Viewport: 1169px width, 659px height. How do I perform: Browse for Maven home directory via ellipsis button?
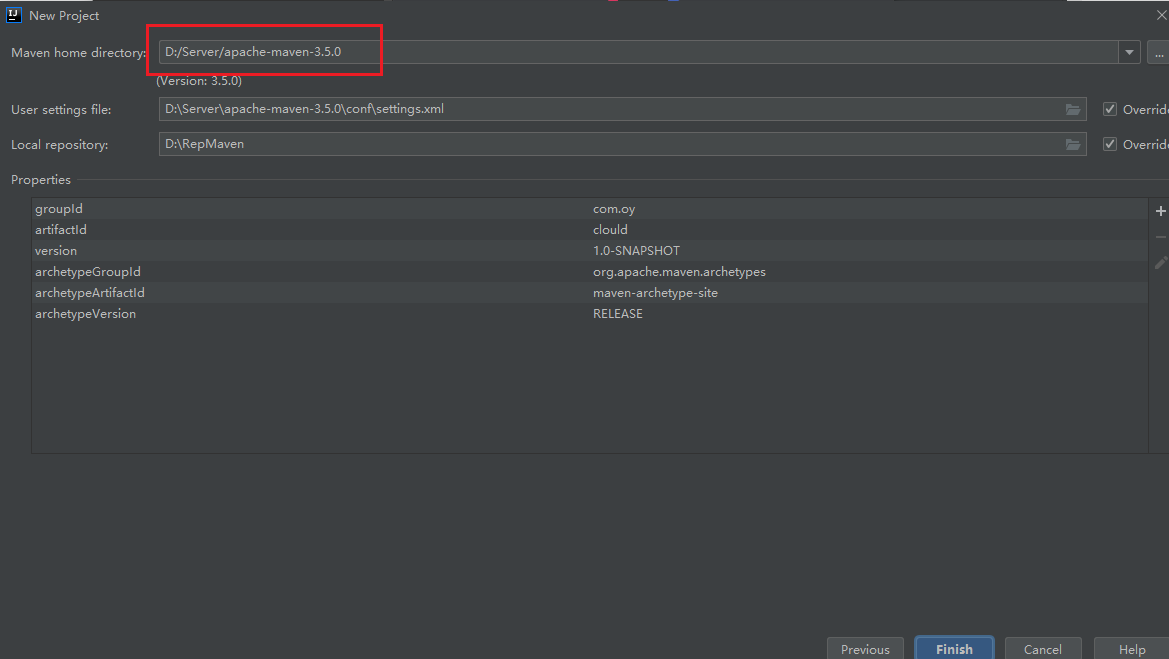pyautogui.click(x=1159, y=52)
